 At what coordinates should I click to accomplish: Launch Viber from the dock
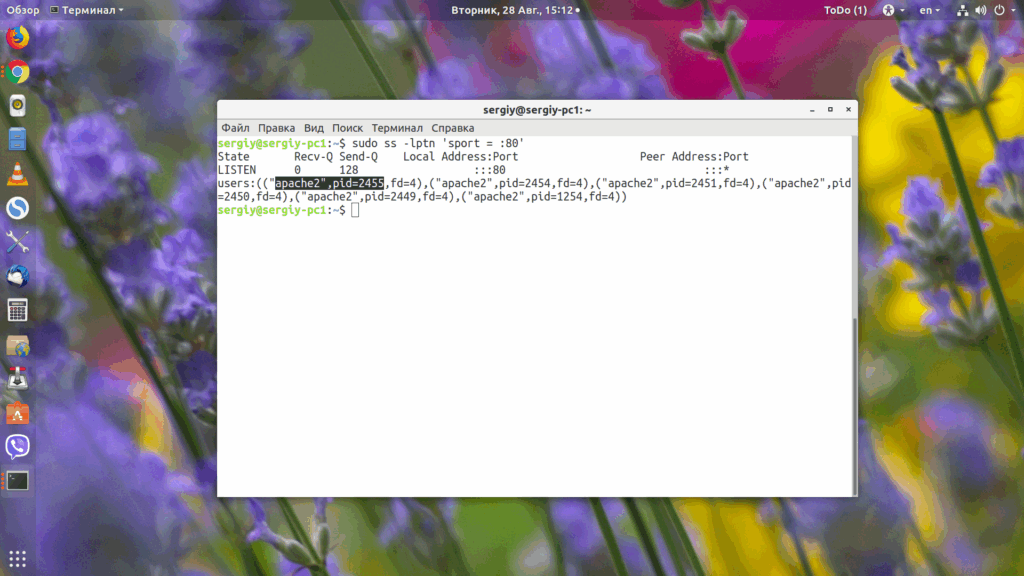tap(18, 447)
